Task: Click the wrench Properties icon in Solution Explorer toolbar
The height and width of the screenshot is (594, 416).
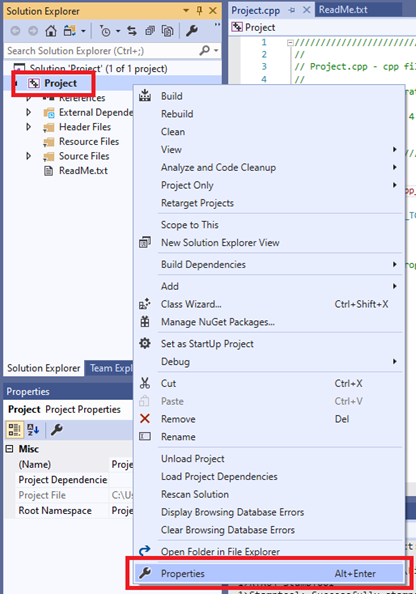Action: [192, 31]
